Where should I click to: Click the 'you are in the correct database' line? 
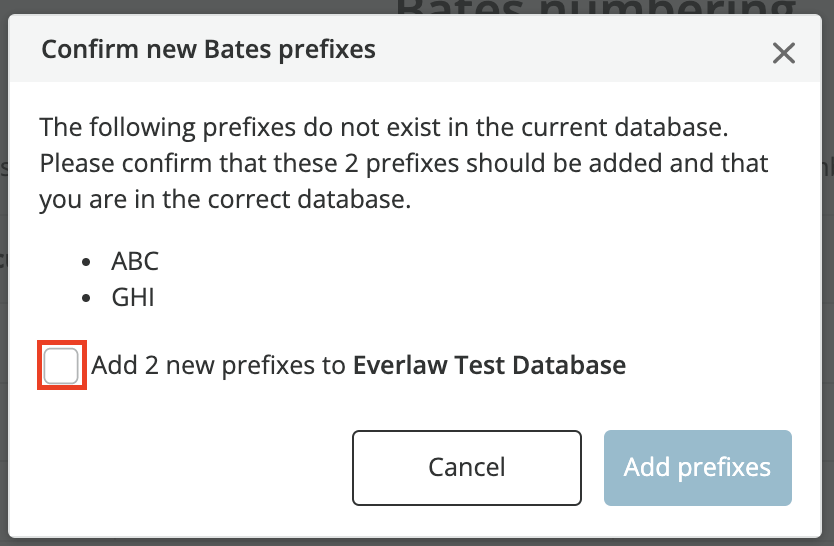point(226,200)
